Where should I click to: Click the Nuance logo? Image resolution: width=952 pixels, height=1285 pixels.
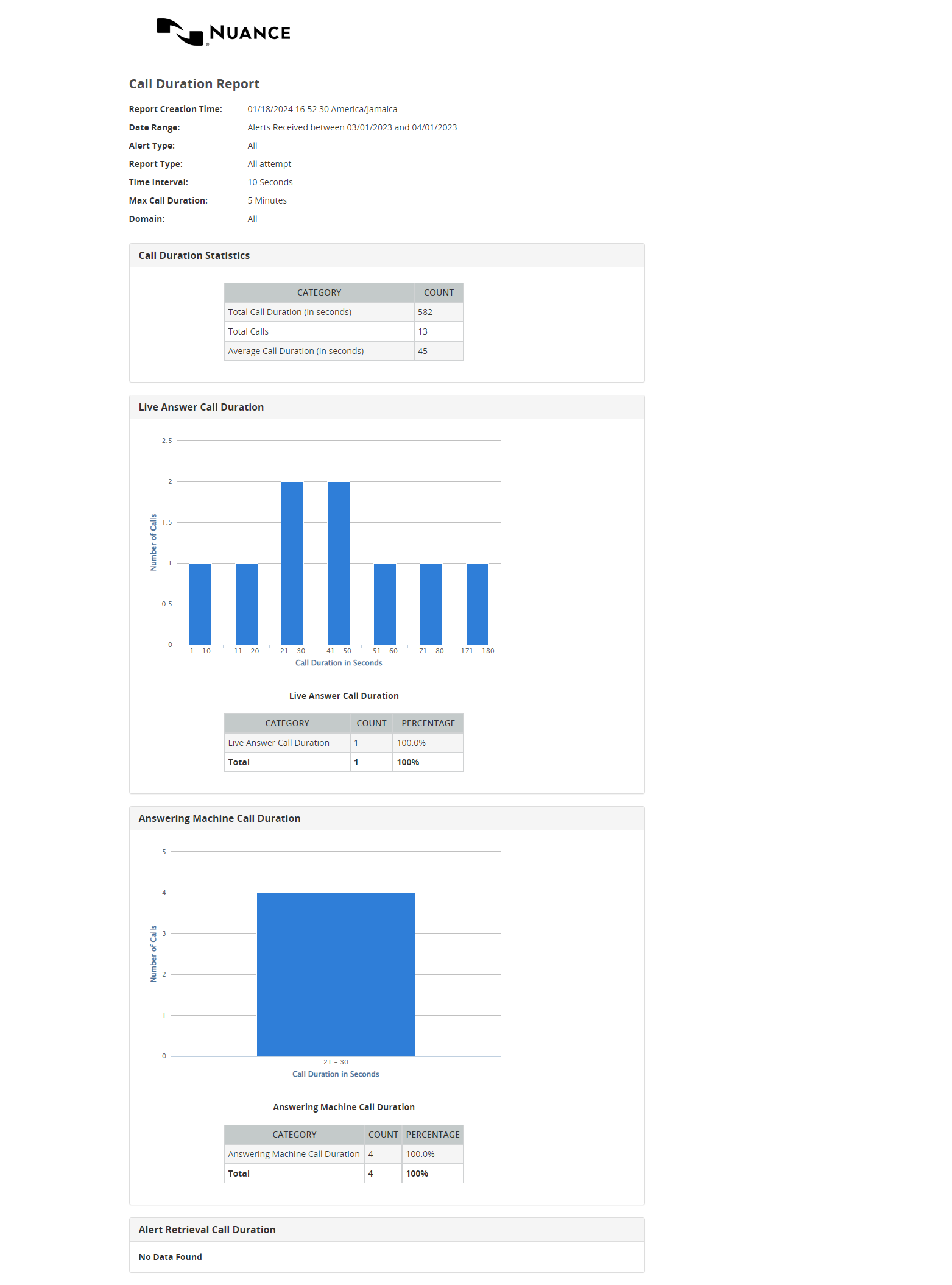pyautogui.click(x=223, y=32)
